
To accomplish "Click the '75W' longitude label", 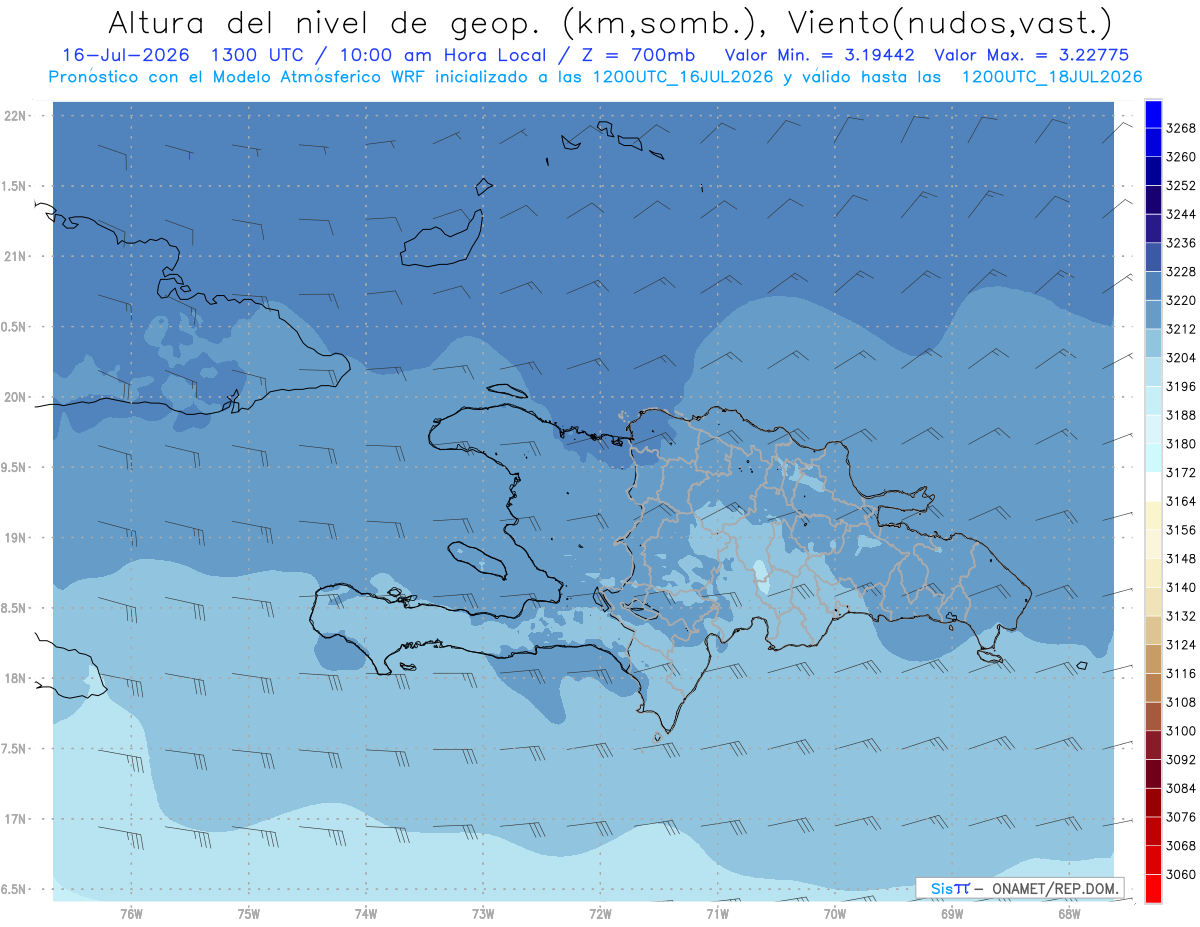I will point(249,914).
